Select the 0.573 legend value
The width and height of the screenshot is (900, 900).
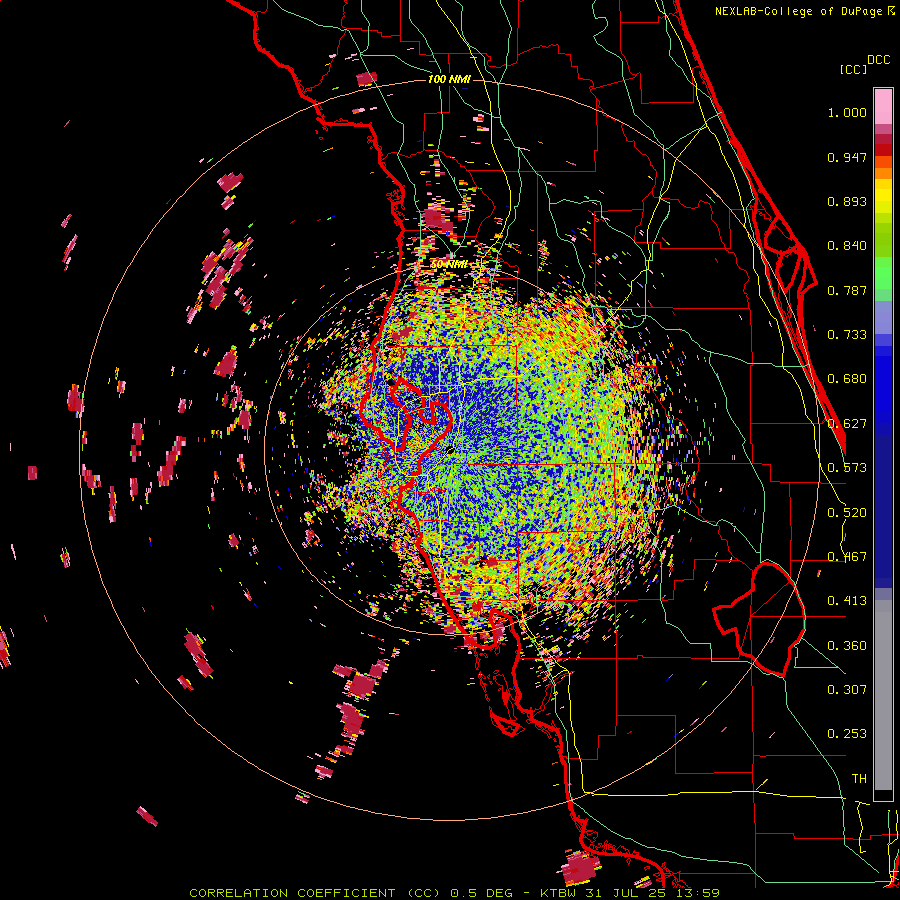pyautogui.click(x=847, y=468)
